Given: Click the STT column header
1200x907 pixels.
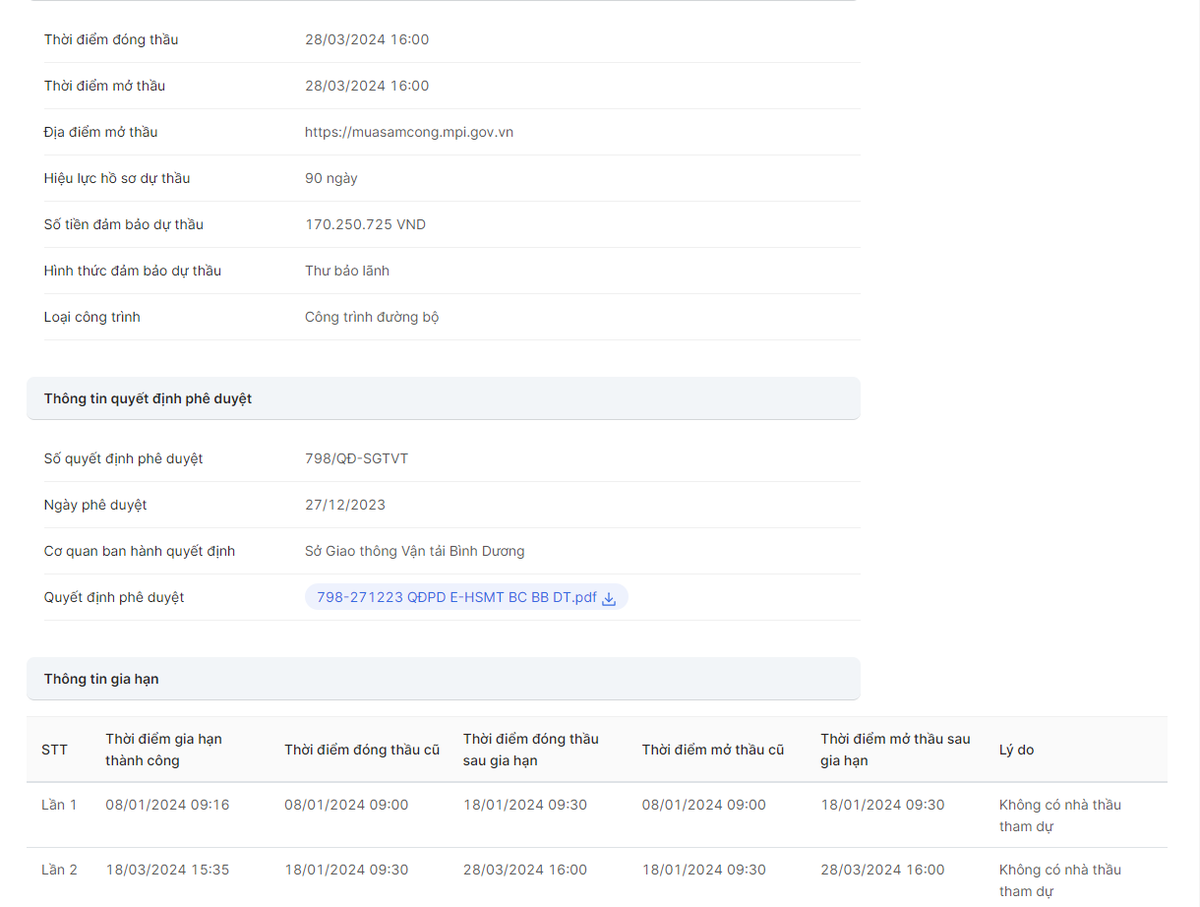Looking at the screenshot, I should (x=54, y=750).
